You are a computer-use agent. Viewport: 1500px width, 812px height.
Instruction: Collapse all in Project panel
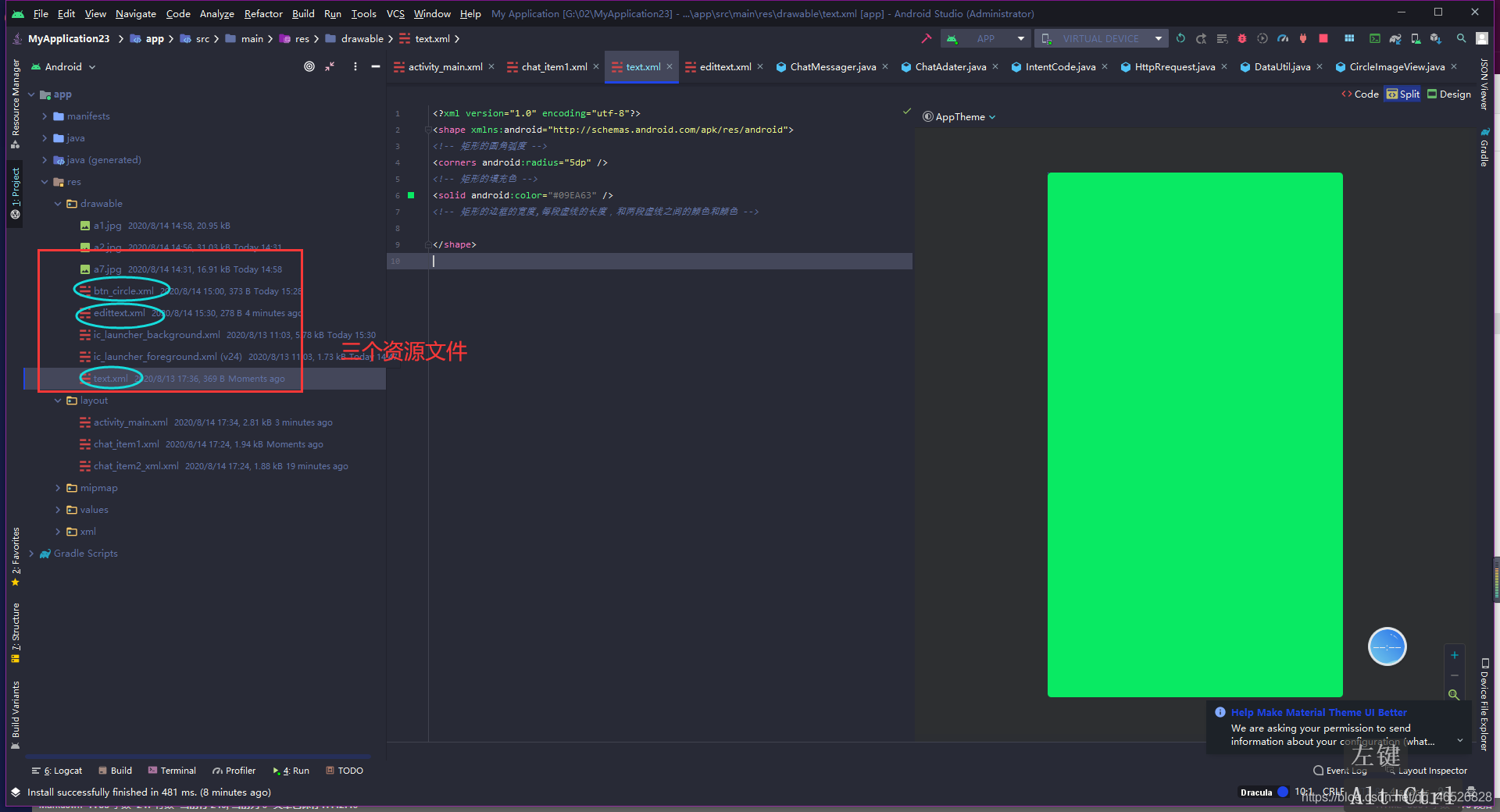tap(330, 66)
